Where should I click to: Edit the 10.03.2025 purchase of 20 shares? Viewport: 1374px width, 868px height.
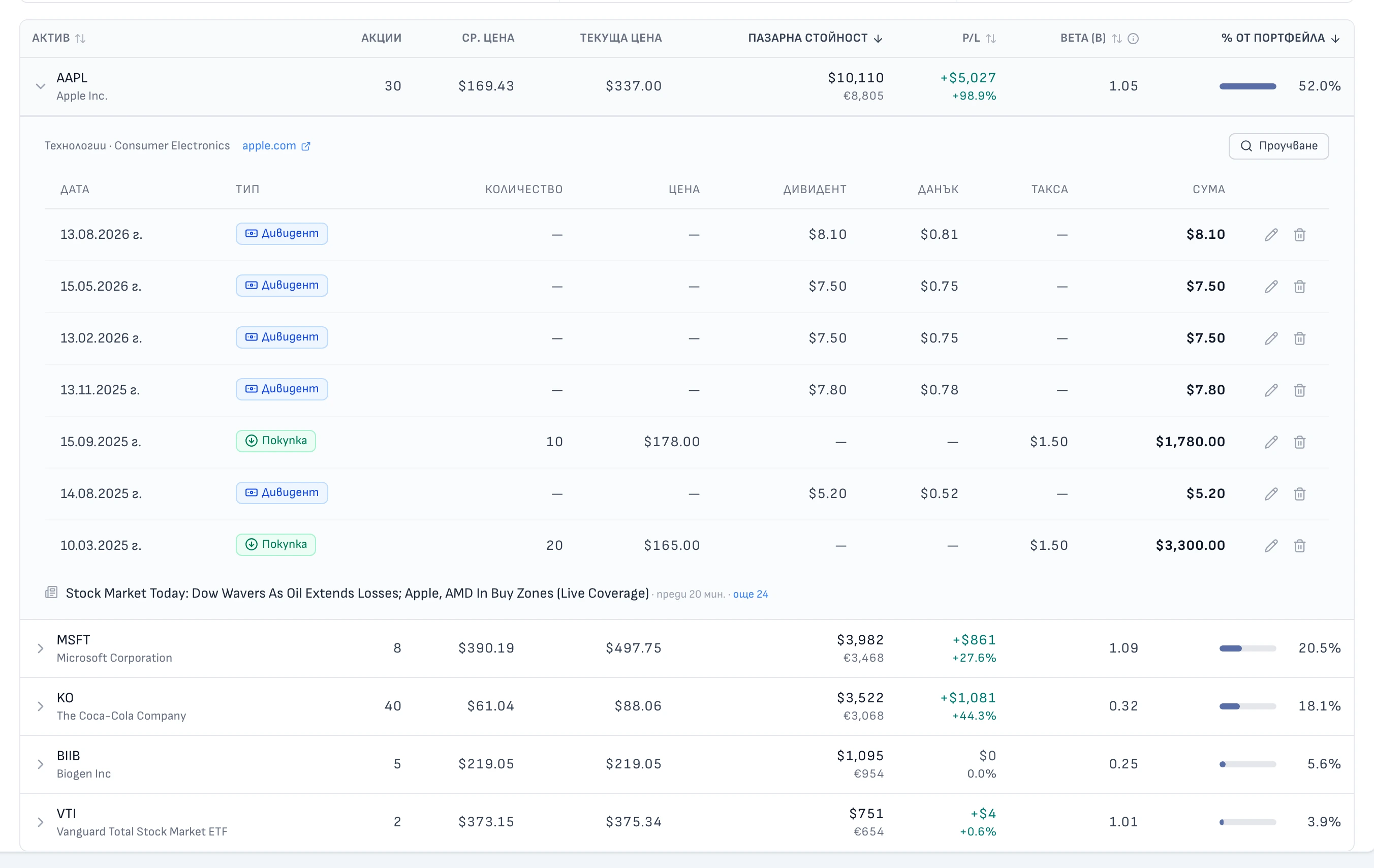[1271, 546]
